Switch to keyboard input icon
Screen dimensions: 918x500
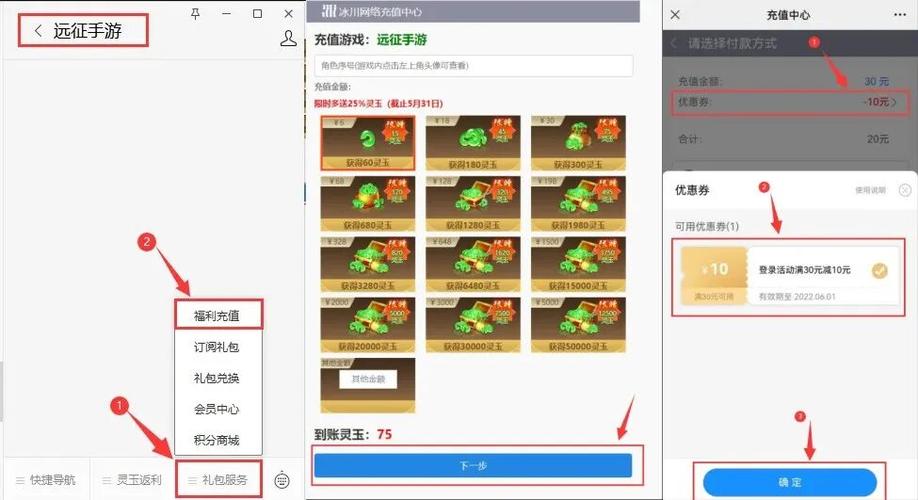[x=282, y=480]
